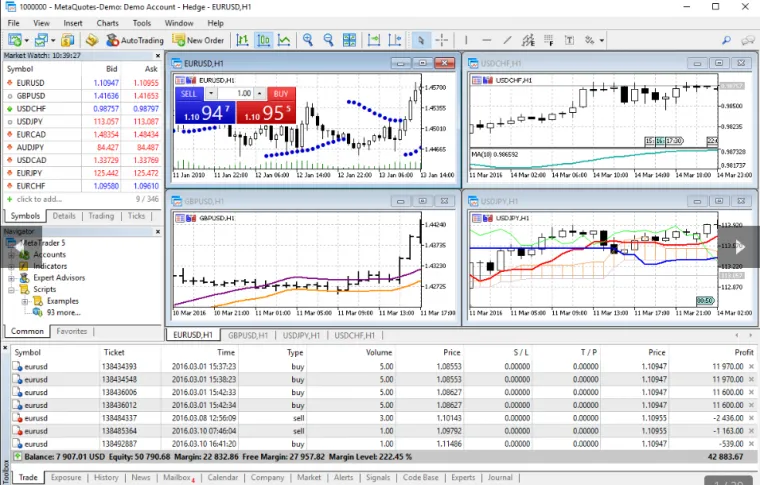
Task: Open the objects shapes dropdown arrow
Action: [x=602, y=41]
